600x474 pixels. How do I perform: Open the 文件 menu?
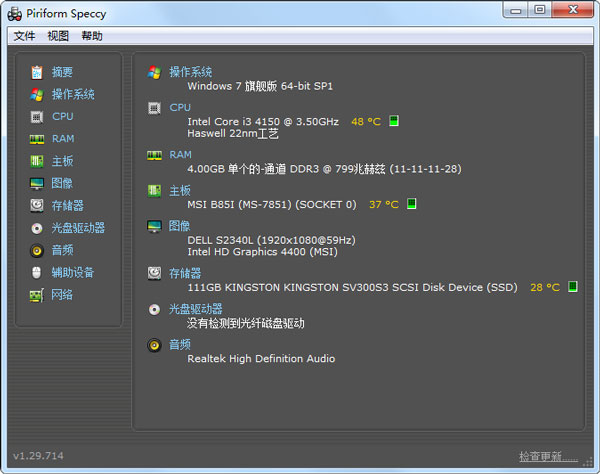[24, 36]
